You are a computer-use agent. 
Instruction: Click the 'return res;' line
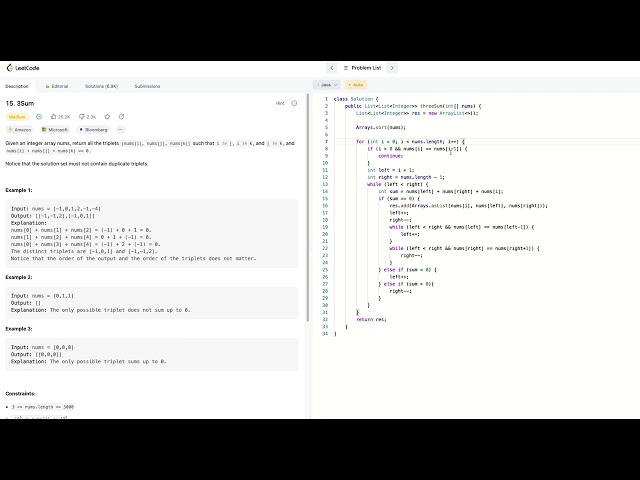pos(371,319)
